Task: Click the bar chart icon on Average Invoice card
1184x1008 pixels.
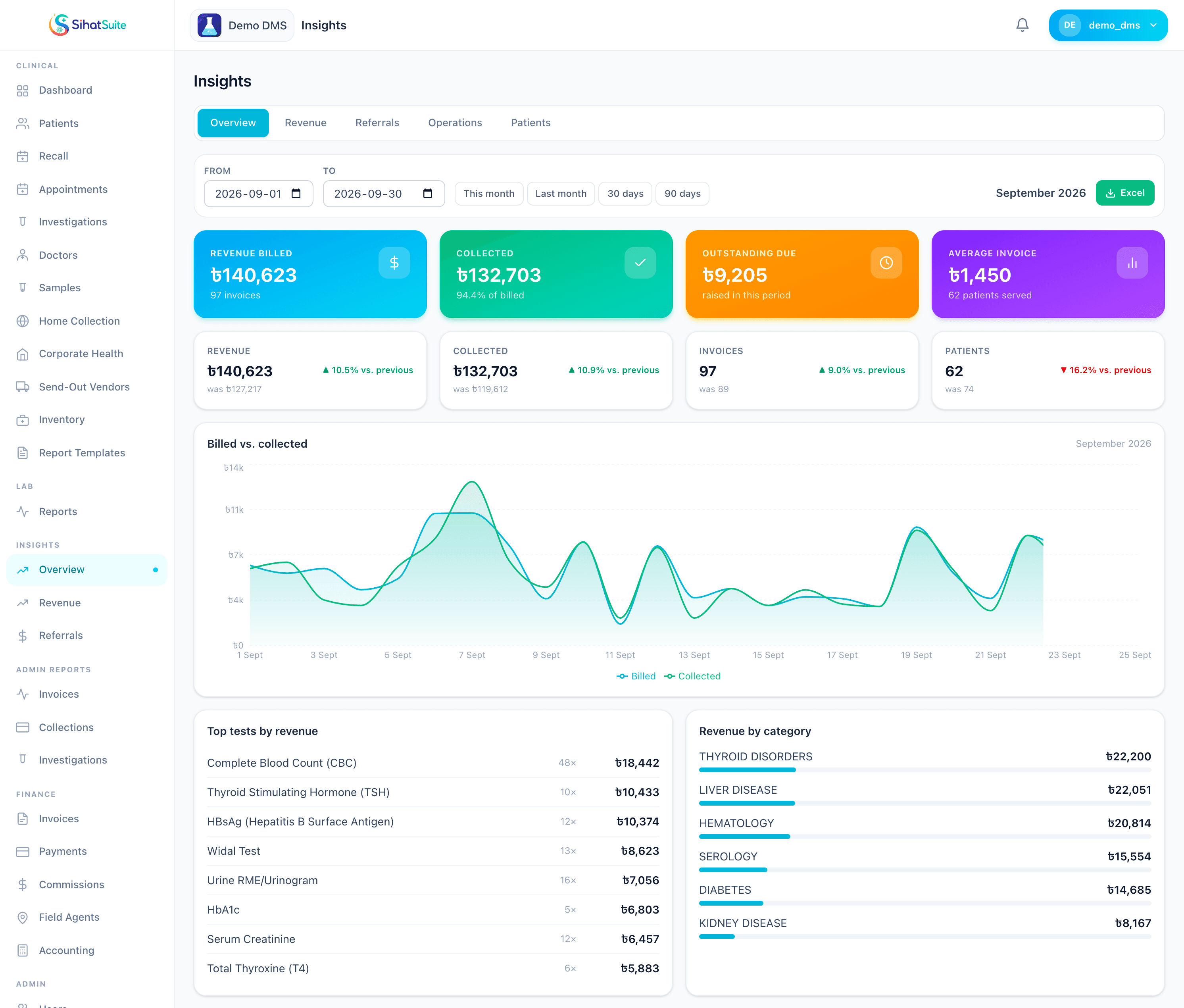Action: (x=1132, y=263)
